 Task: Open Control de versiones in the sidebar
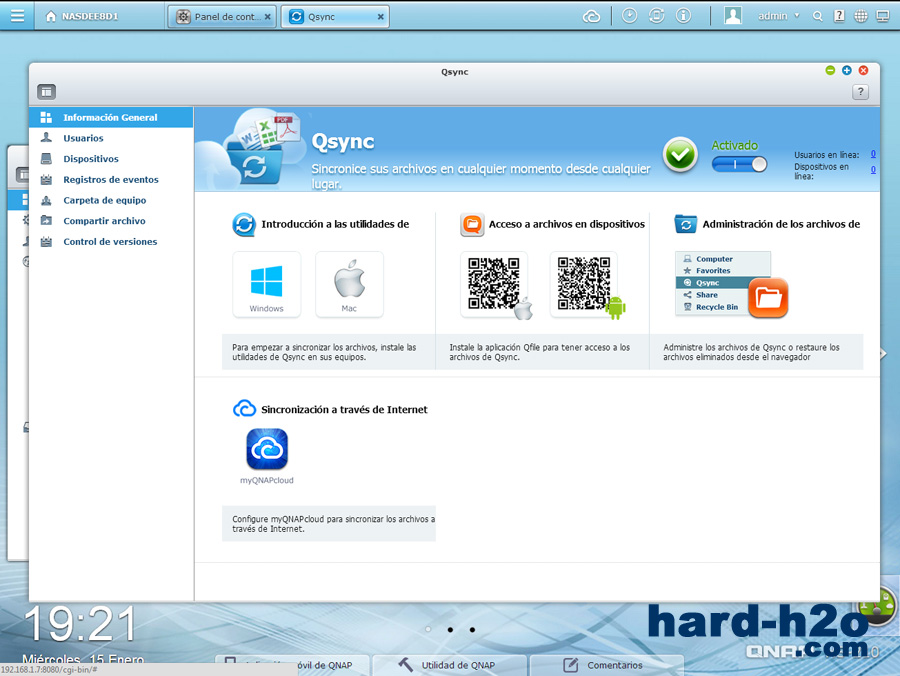(x=111, y=242)
